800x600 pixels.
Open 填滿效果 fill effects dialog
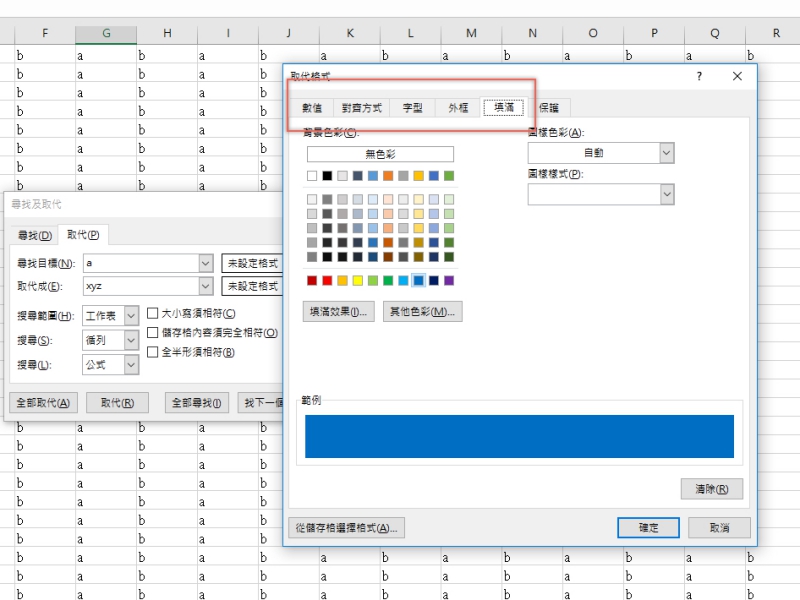coord(338,311)
